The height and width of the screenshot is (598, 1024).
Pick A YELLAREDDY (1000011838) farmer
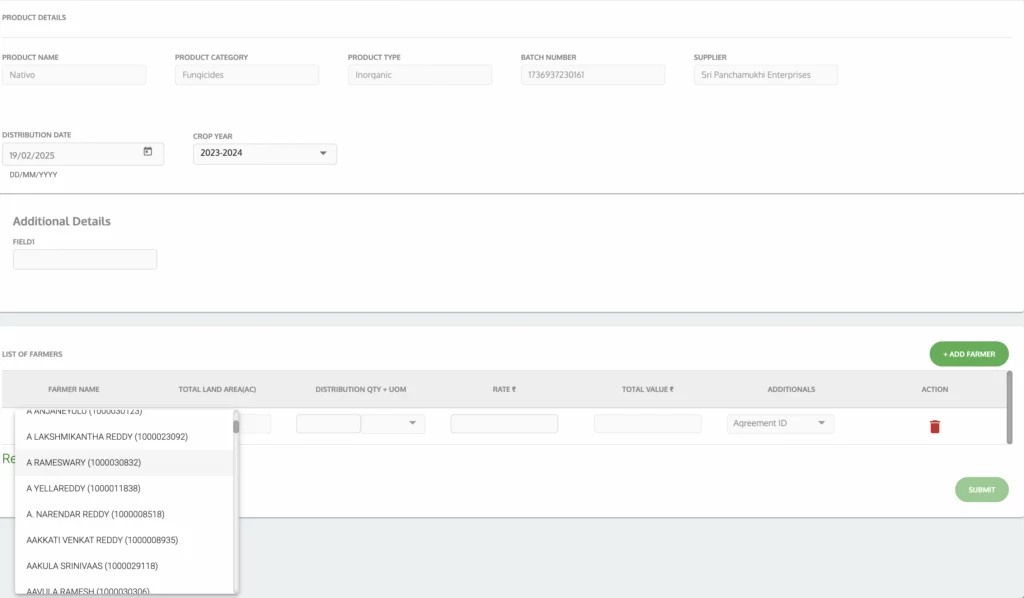124,488
